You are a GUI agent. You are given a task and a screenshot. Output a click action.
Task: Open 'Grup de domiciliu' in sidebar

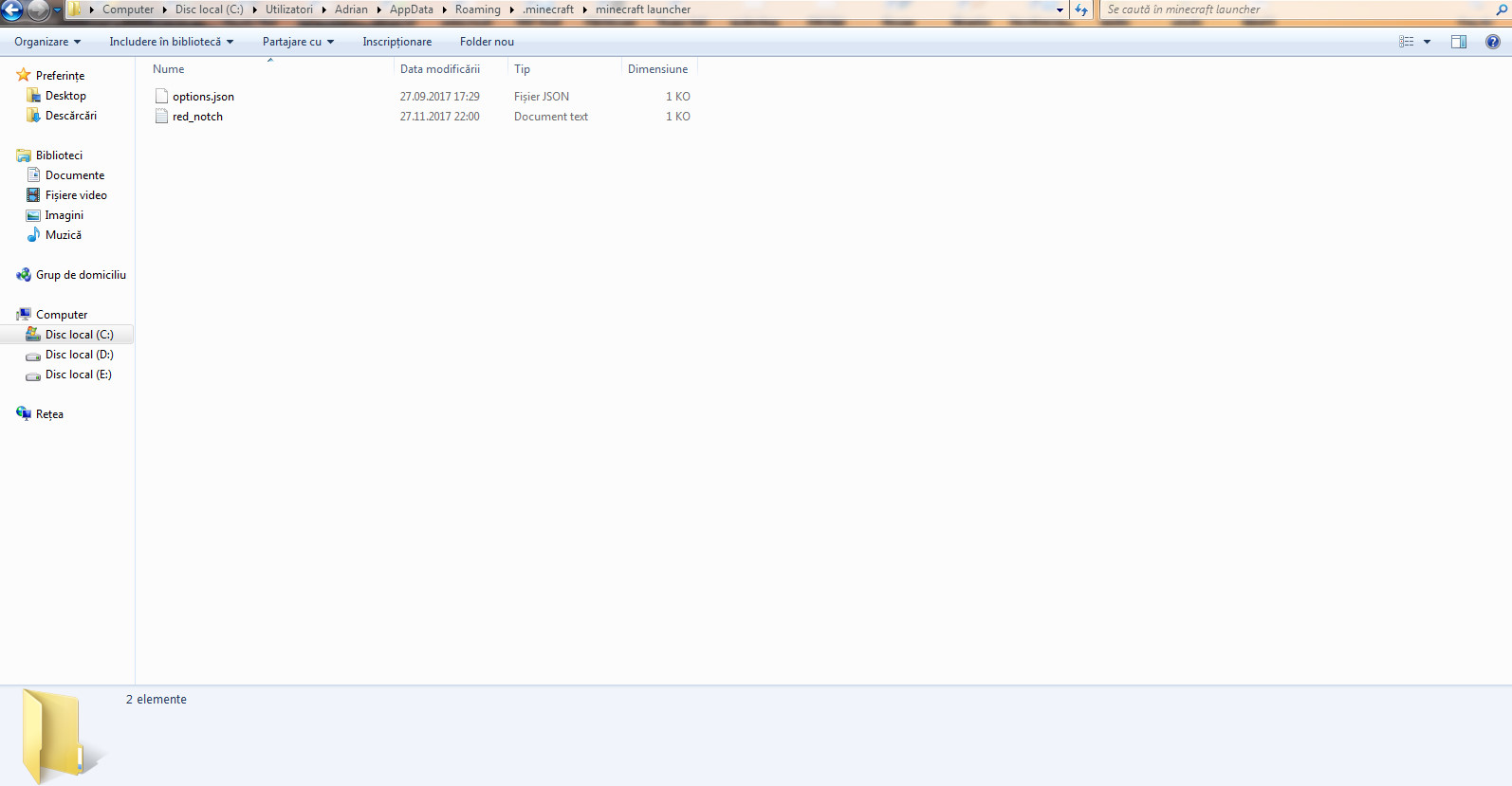coord(81,275)
